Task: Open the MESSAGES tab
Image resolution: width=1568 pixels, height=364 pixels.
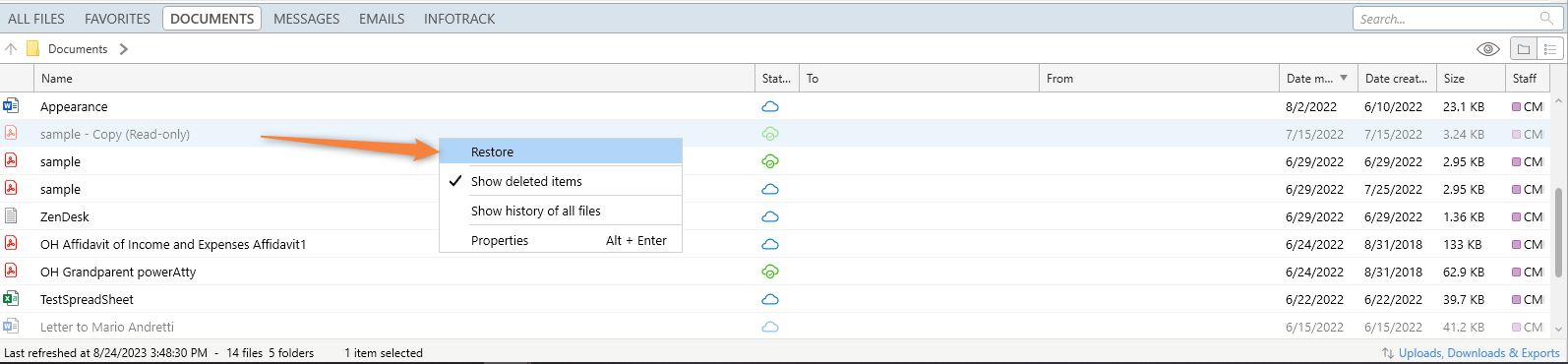Action: tap(306, 19)
